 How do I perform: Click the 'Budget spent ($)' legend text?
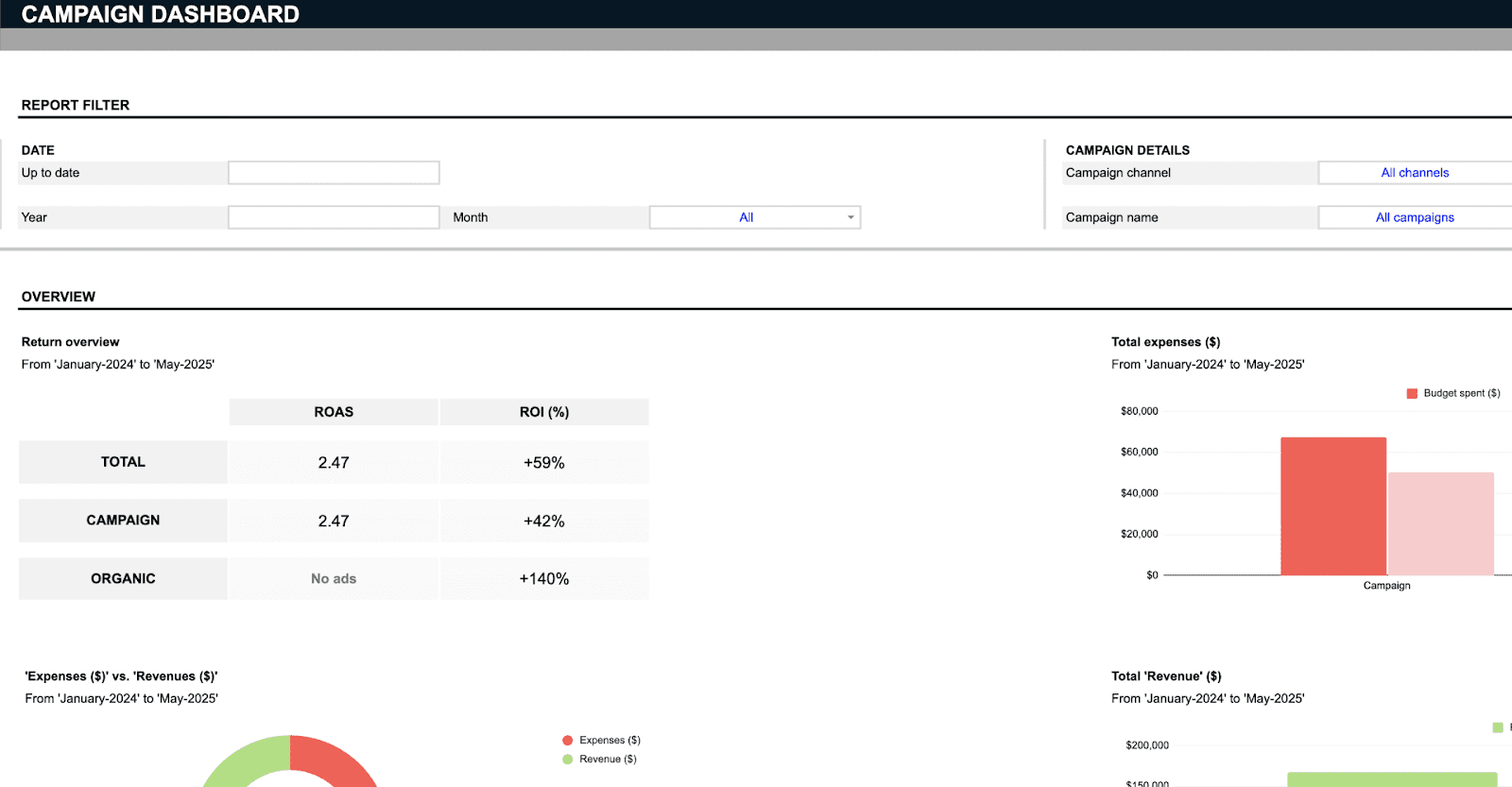(x=1462, y=393)
